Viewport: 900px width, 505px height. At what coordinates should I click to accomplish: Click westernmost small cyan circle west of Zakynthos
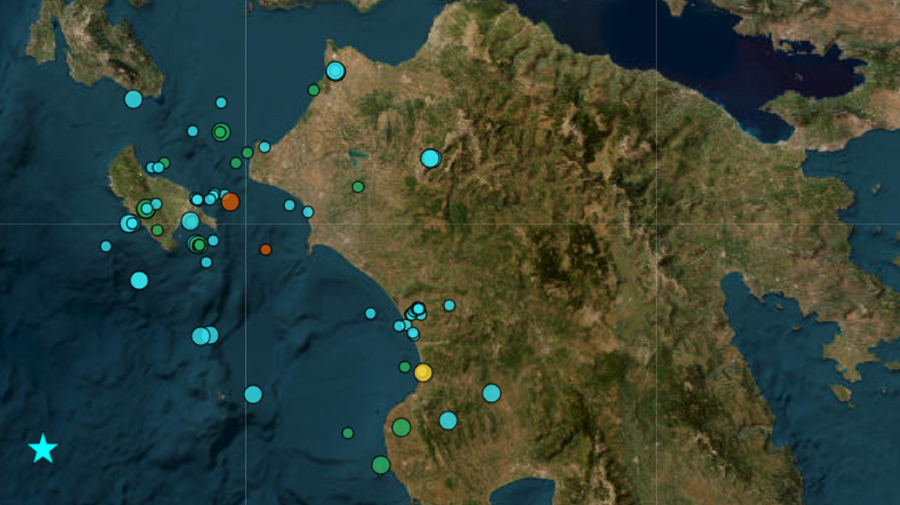(106, 246)
